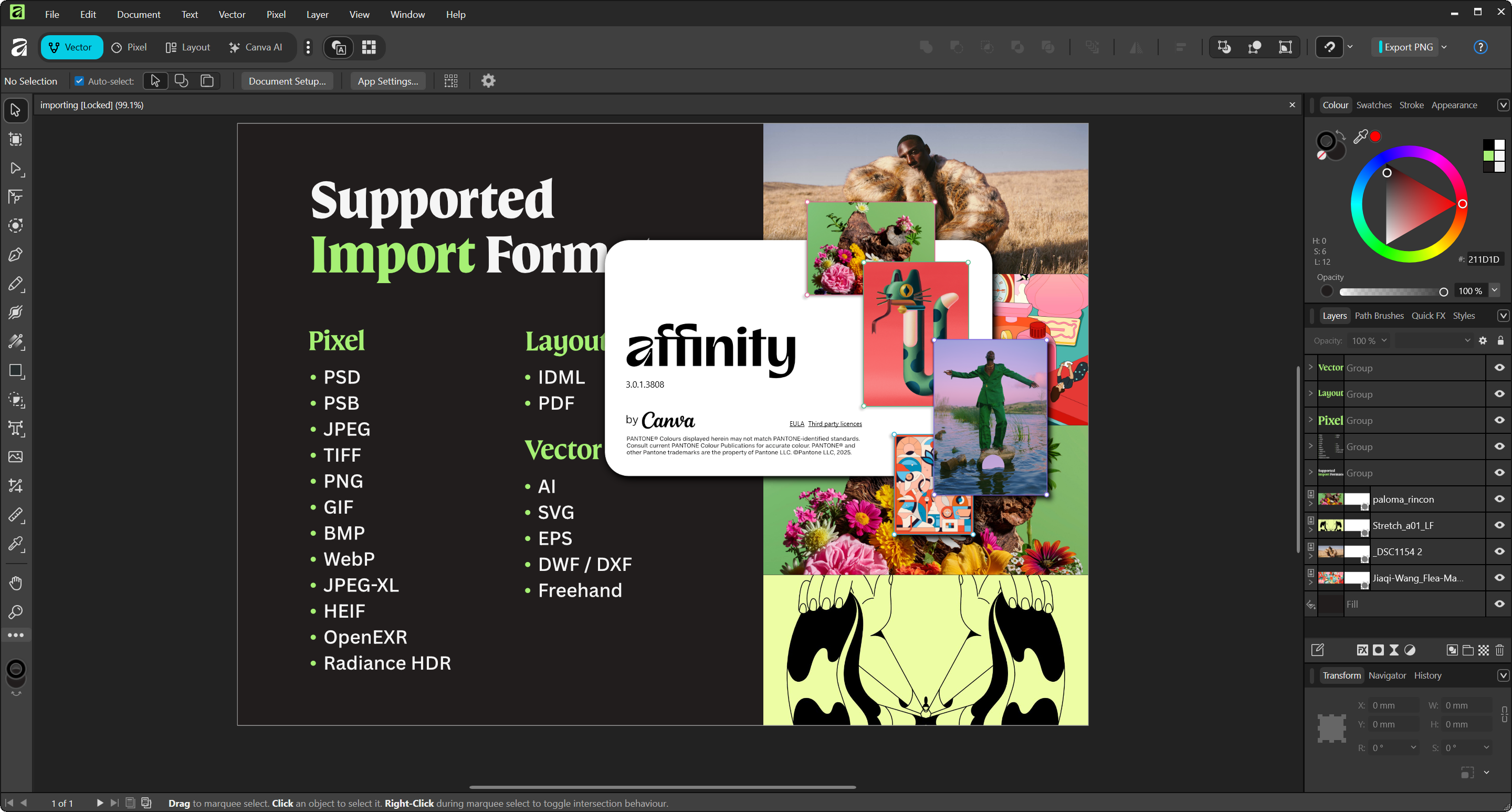The image size is (1512, 812).
Task: Uncheck the Auto-select checkbox
Action: pyautogui.click(x=79, y=81)
